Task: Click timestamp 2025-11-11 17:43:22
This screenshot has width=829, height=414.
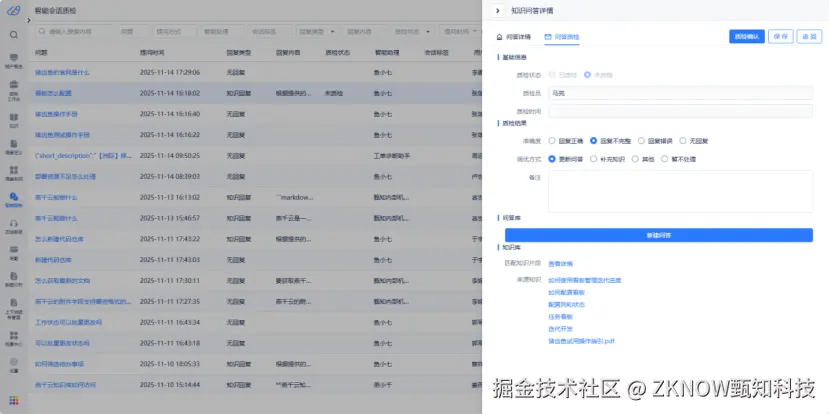Action: click(170, 239)
